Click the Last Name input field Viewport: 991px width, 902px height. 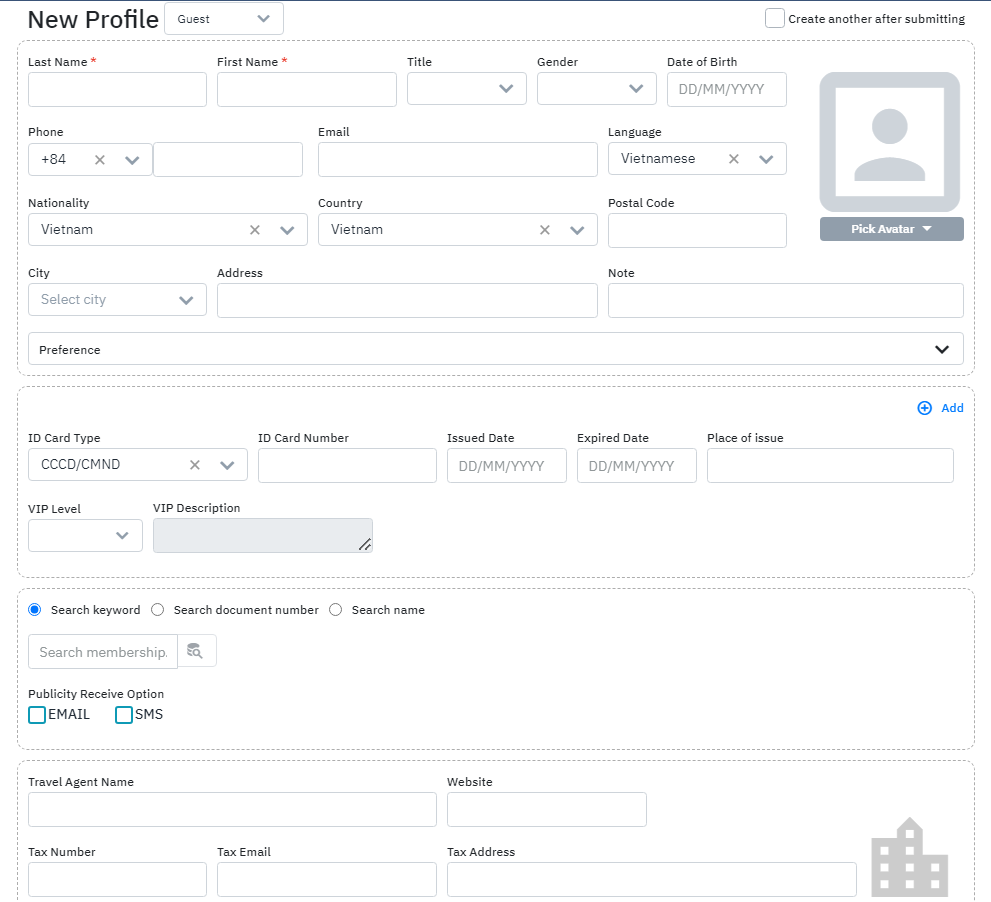(117, 90)
